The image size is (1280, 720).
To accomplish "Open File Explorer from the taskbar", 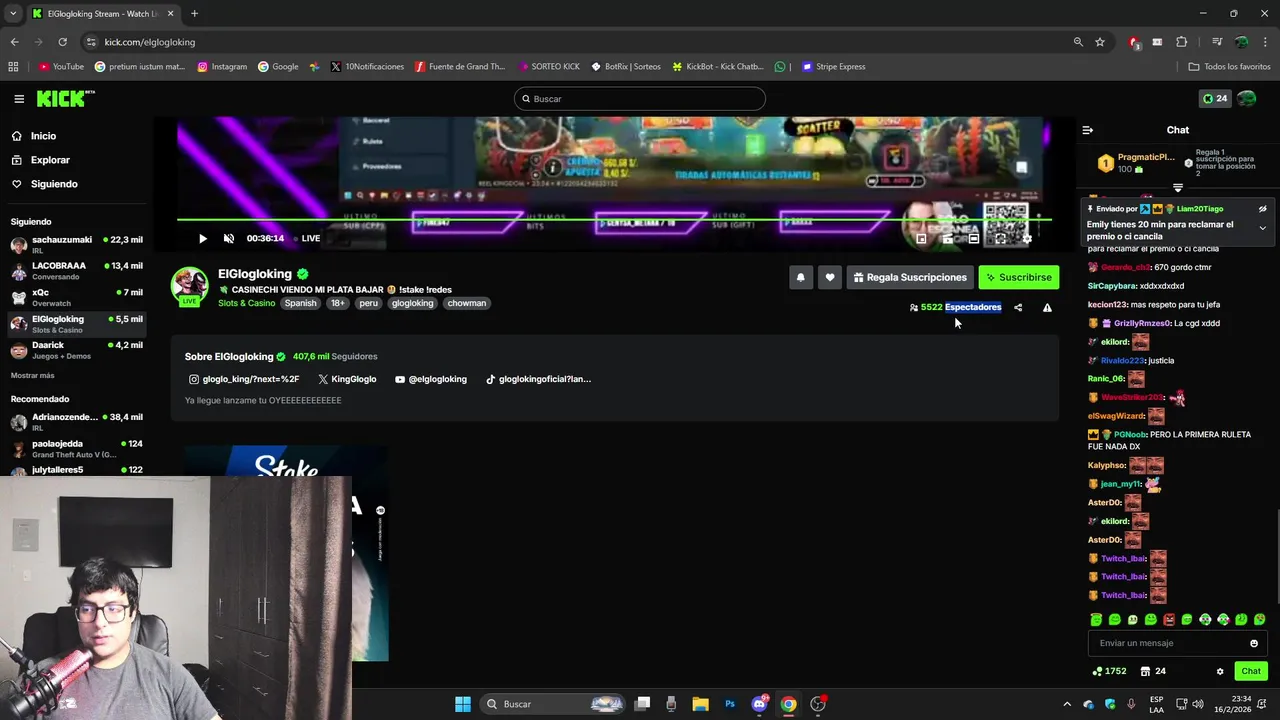I will coord(700,704).
